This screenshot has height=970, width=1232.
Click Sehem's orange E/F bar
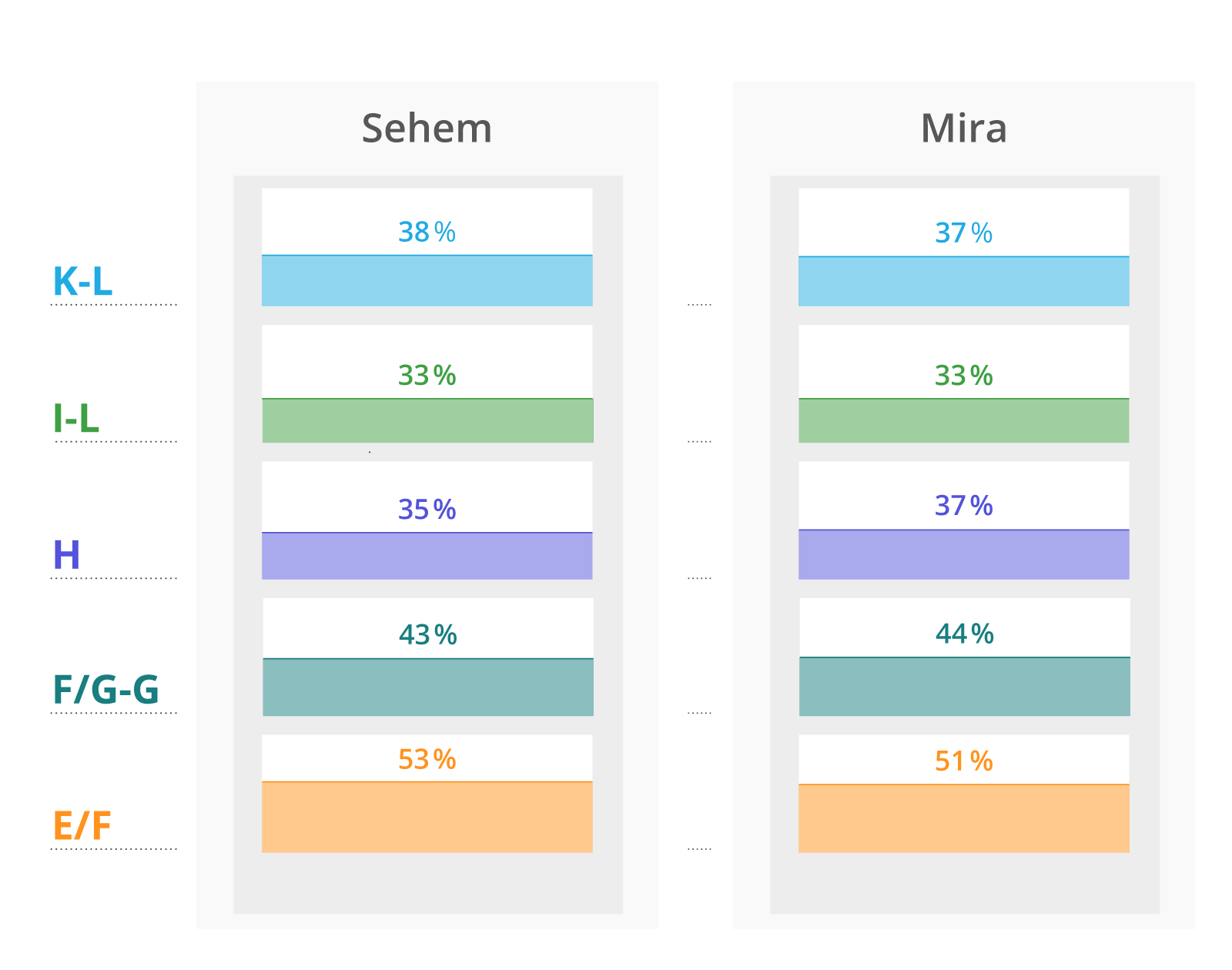[427, 818]
